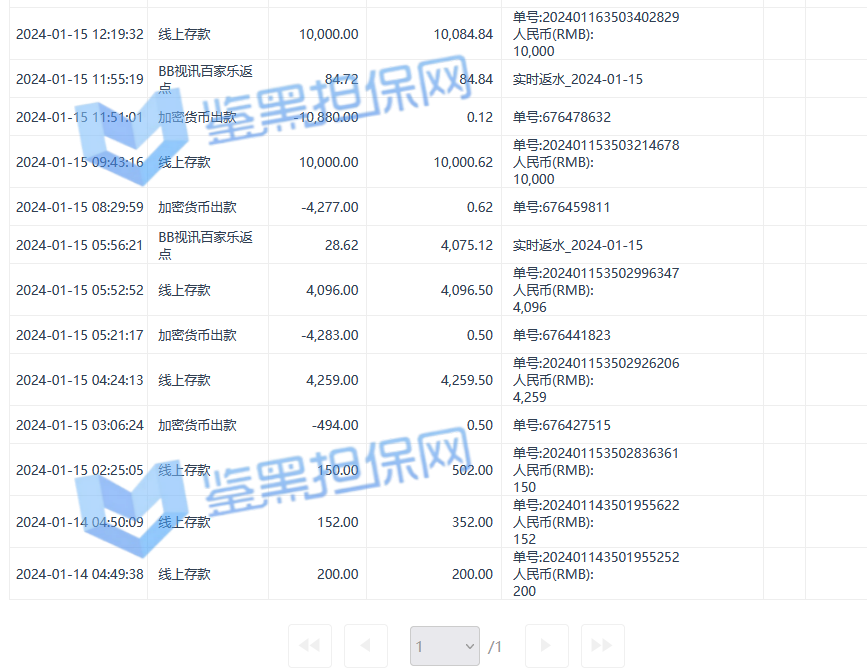Open the page number dropdown
867x671 pixels.
[x=444, y=646]
